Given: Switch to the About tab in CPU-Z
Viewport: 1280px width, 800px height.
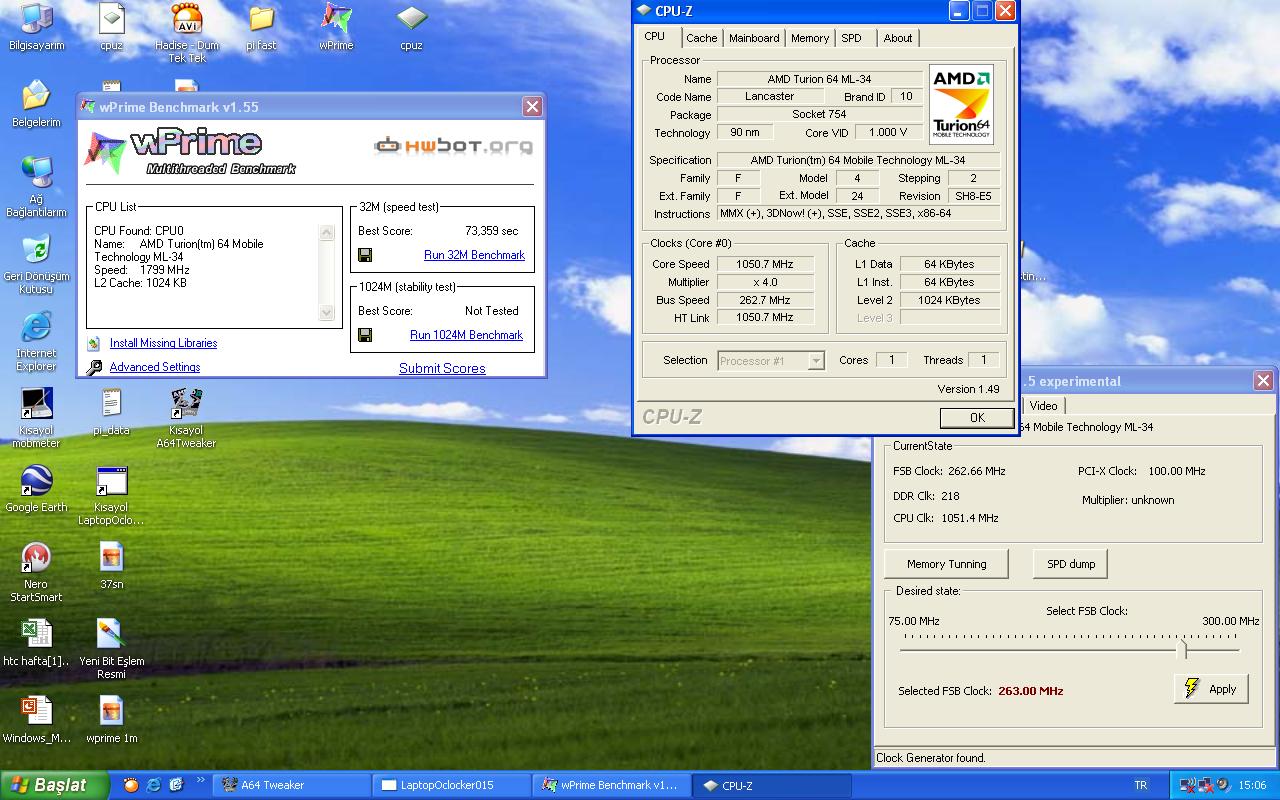Looking at the screenshot, I should (x=898, y=38).
